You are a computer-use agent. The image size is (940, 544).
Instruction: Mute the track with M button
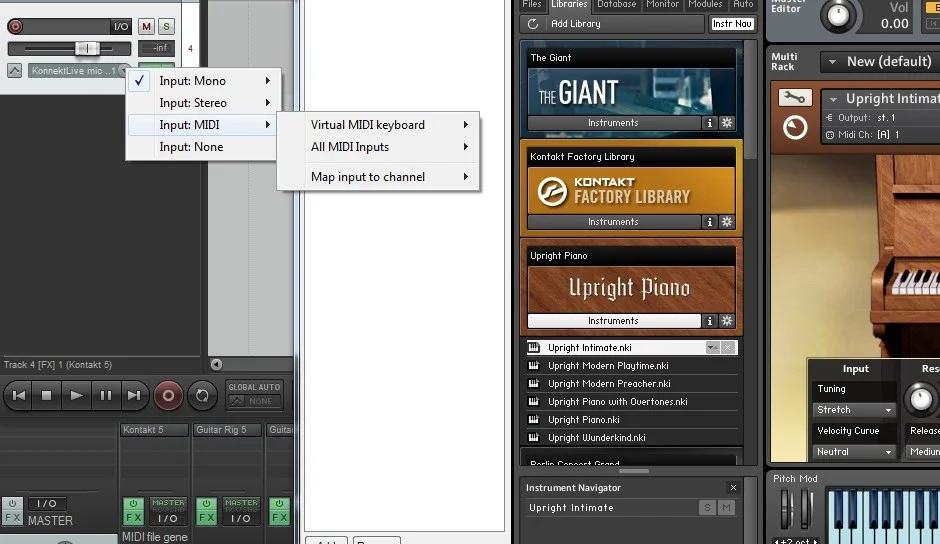pyautogui.click(x=146, y=26)
